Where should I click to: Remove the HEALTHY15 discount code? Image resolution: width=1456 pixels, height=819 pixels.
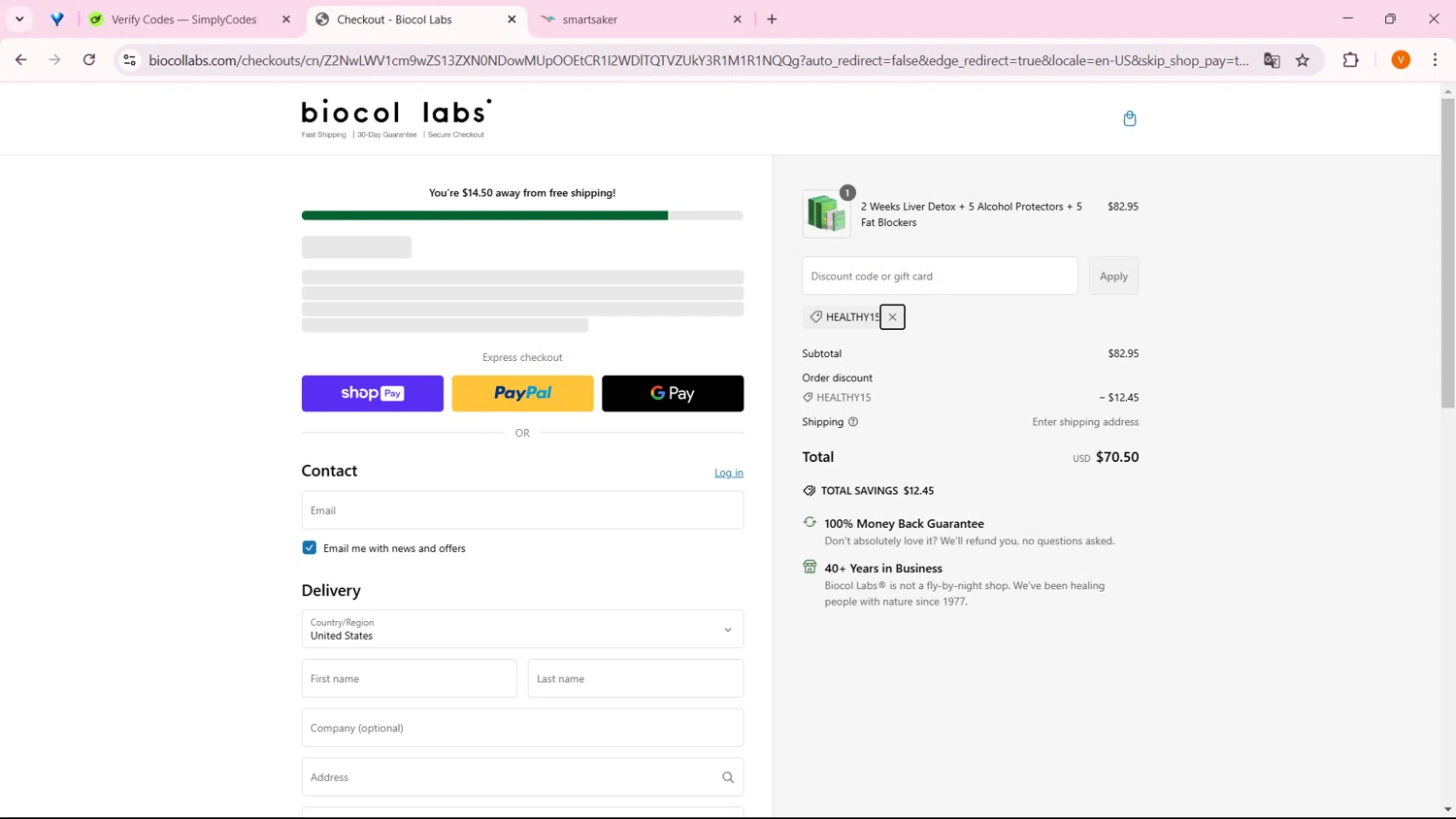(x=892, y=317)
